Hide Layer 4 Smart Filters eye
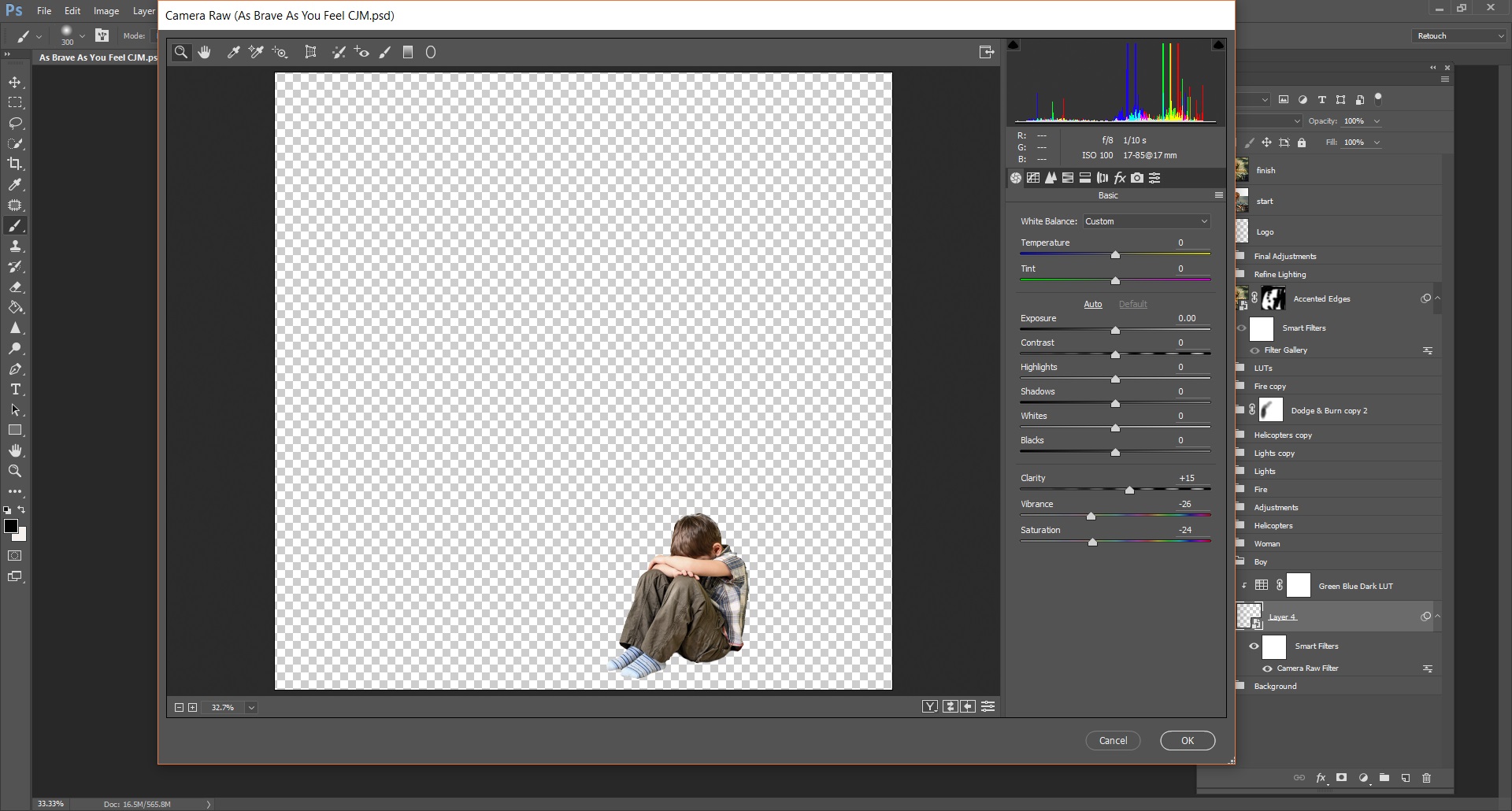 pos(1254,646)
